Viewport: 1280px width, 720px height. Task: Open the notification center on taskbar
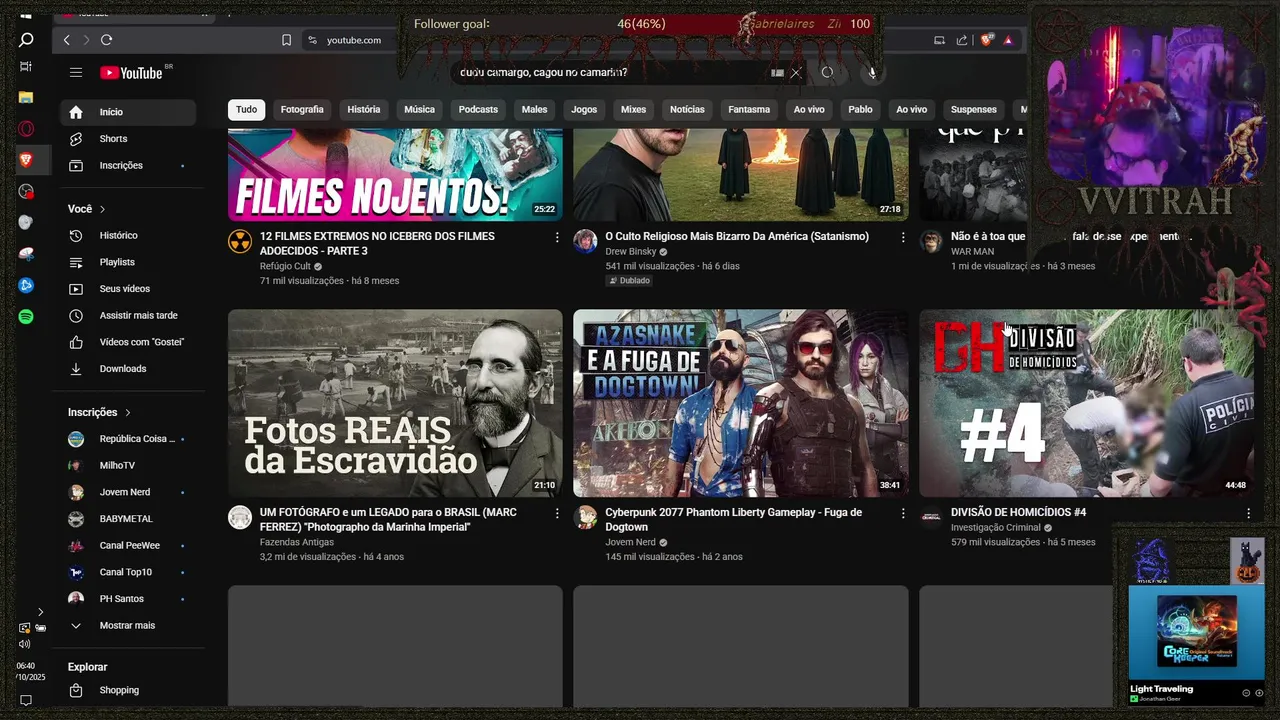coord(26,700)
